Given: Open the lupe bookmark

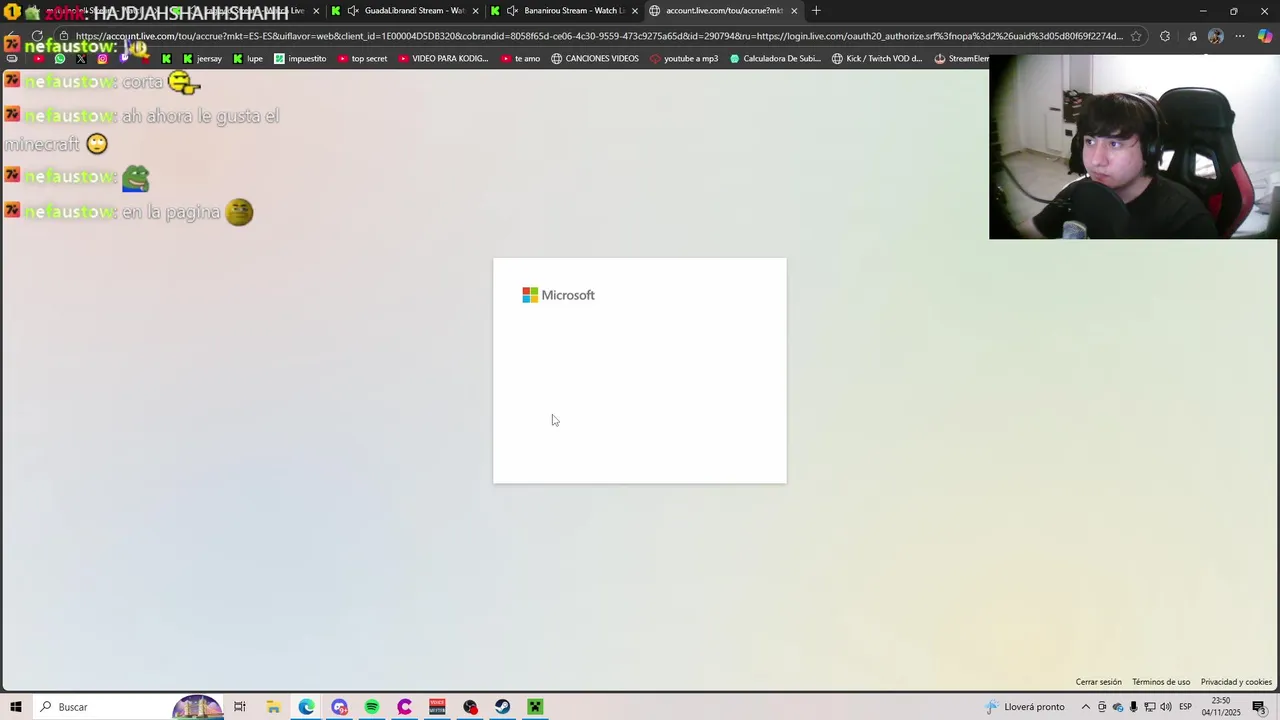Looking at the screenshot, I should [248, 59].
